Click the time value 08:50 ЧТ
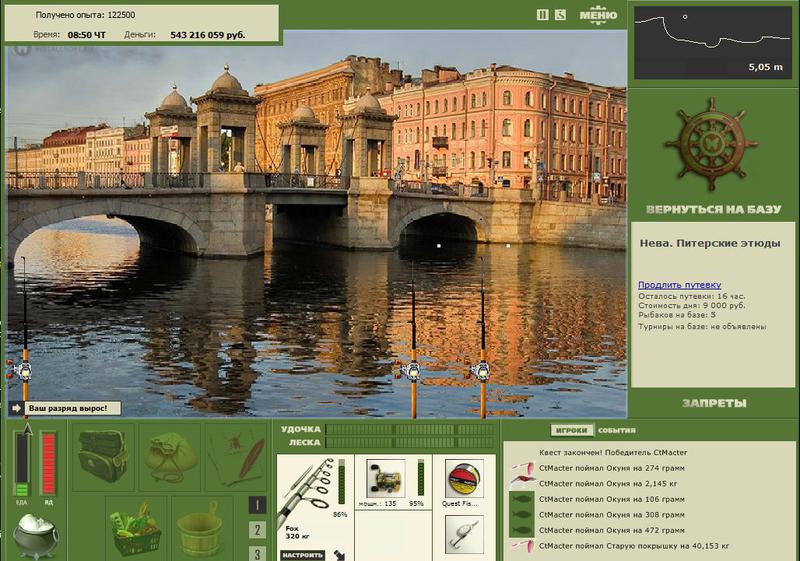The image size is (800, 561). point(86,35)
